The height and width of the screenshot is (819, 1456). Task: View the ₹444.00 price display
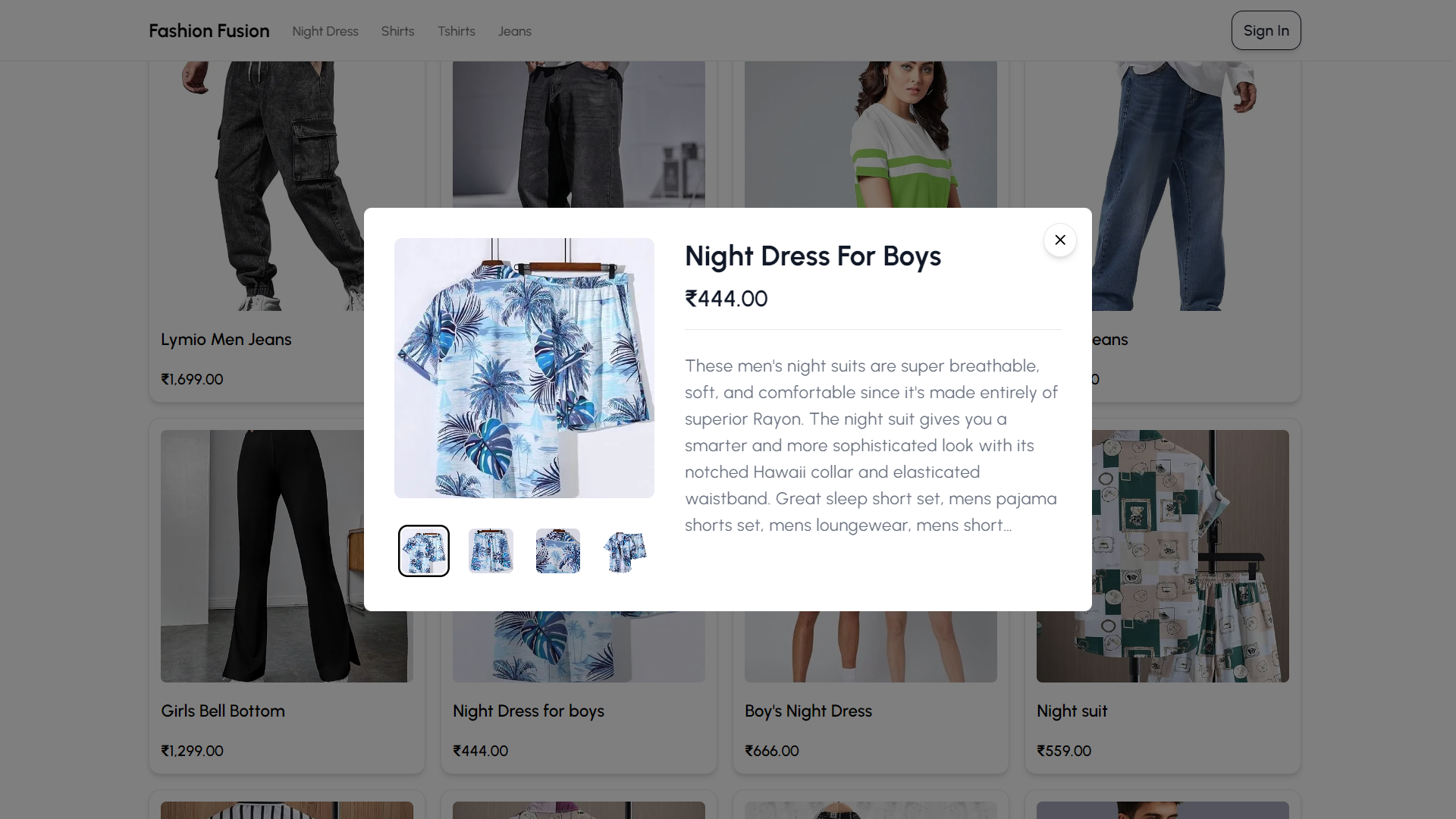pos(726,298)
